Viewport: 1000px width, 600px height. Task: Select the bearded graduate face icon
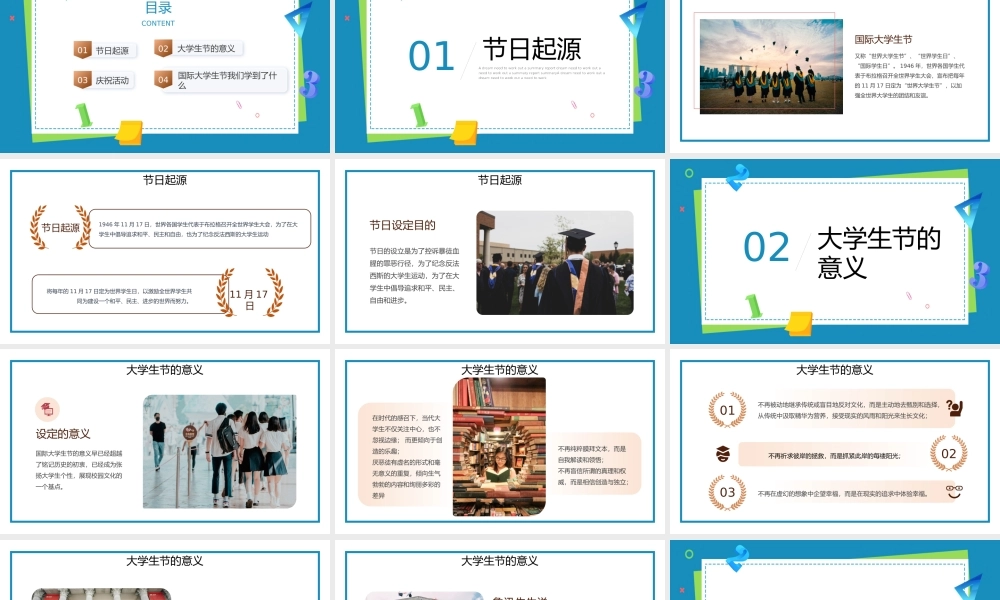722,454
